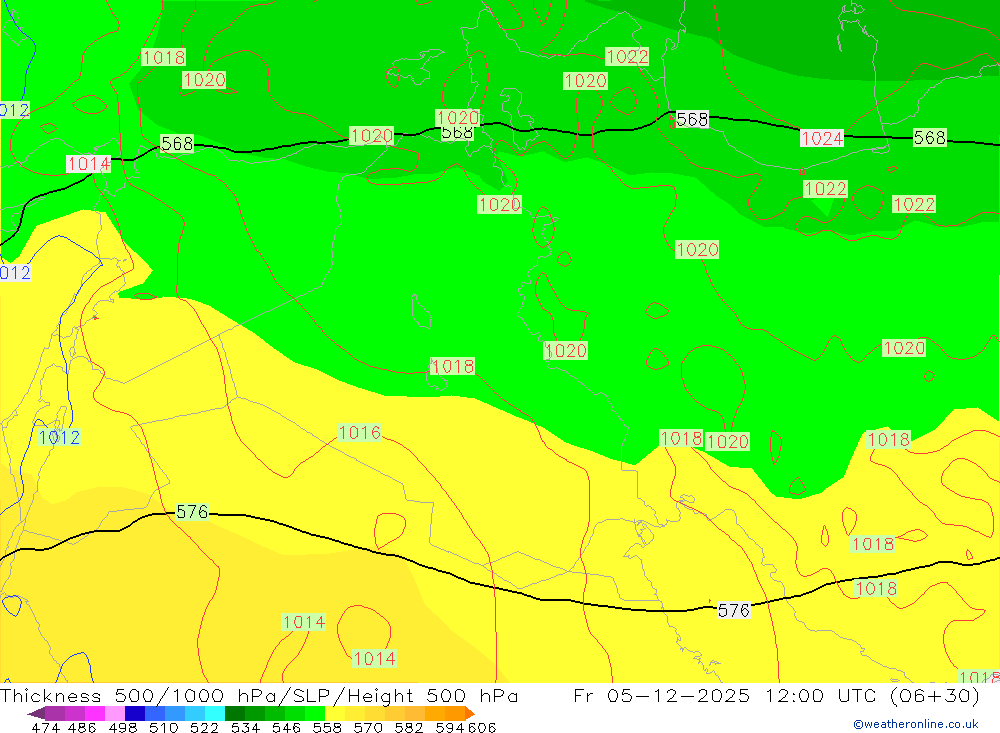Click the legend value 558

coord(327,727)
